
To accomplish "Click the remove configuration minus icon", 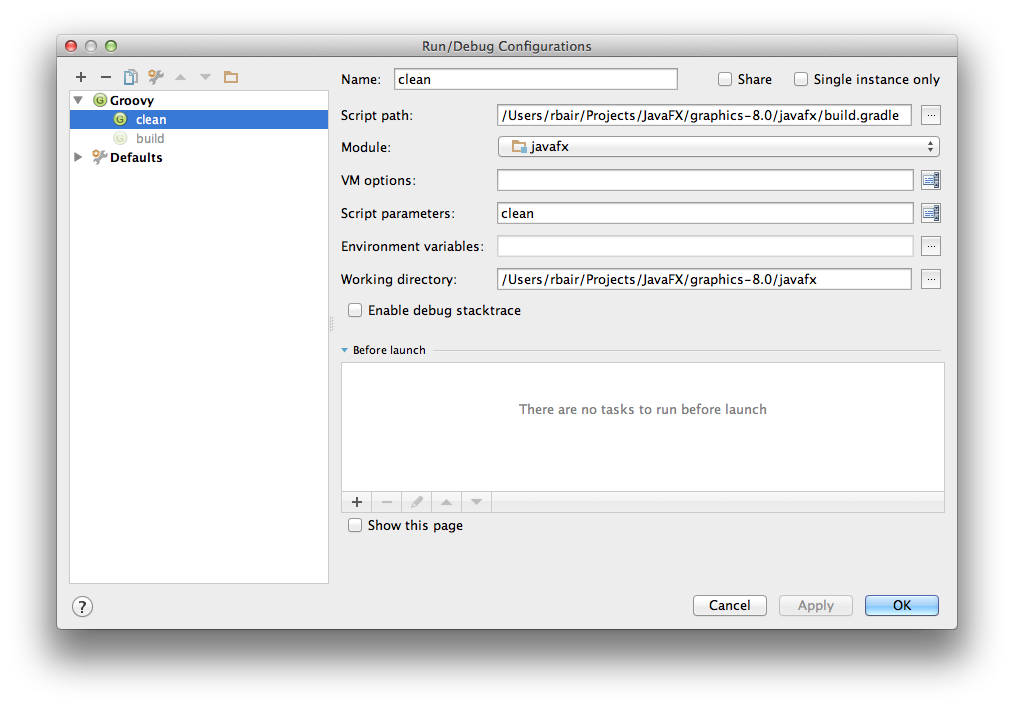I will pyautogui.click(x=105, y=77).
